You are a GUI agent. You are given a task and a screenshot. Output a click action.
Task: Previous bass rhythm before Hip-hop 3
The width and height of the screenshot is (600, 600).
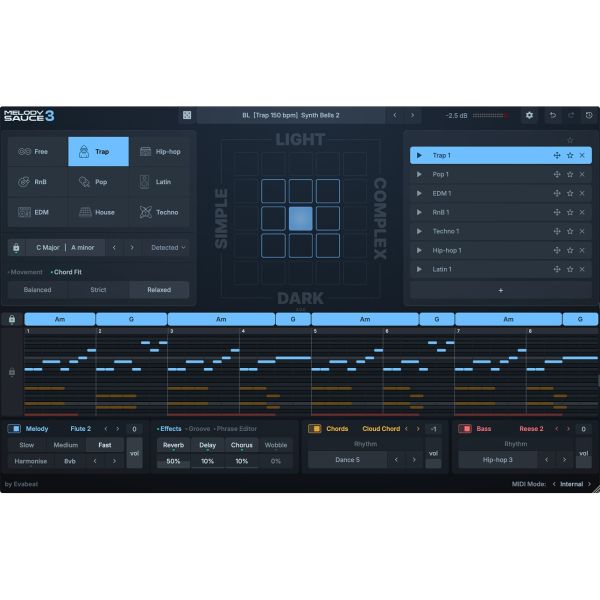(546, 460)
